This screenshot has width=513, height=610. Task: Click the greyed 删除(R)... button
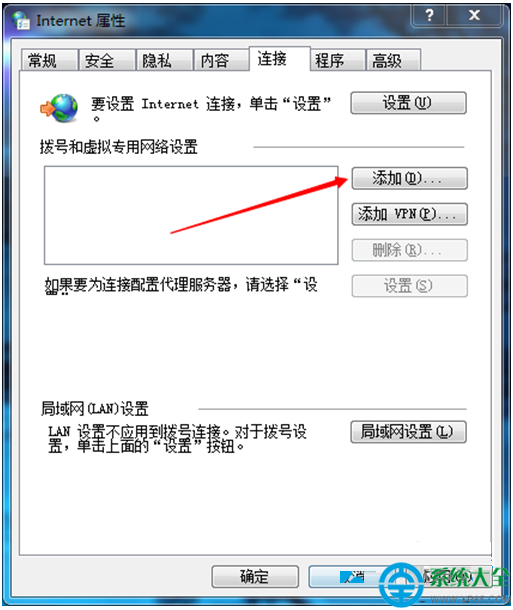click(x=410, y=250)
